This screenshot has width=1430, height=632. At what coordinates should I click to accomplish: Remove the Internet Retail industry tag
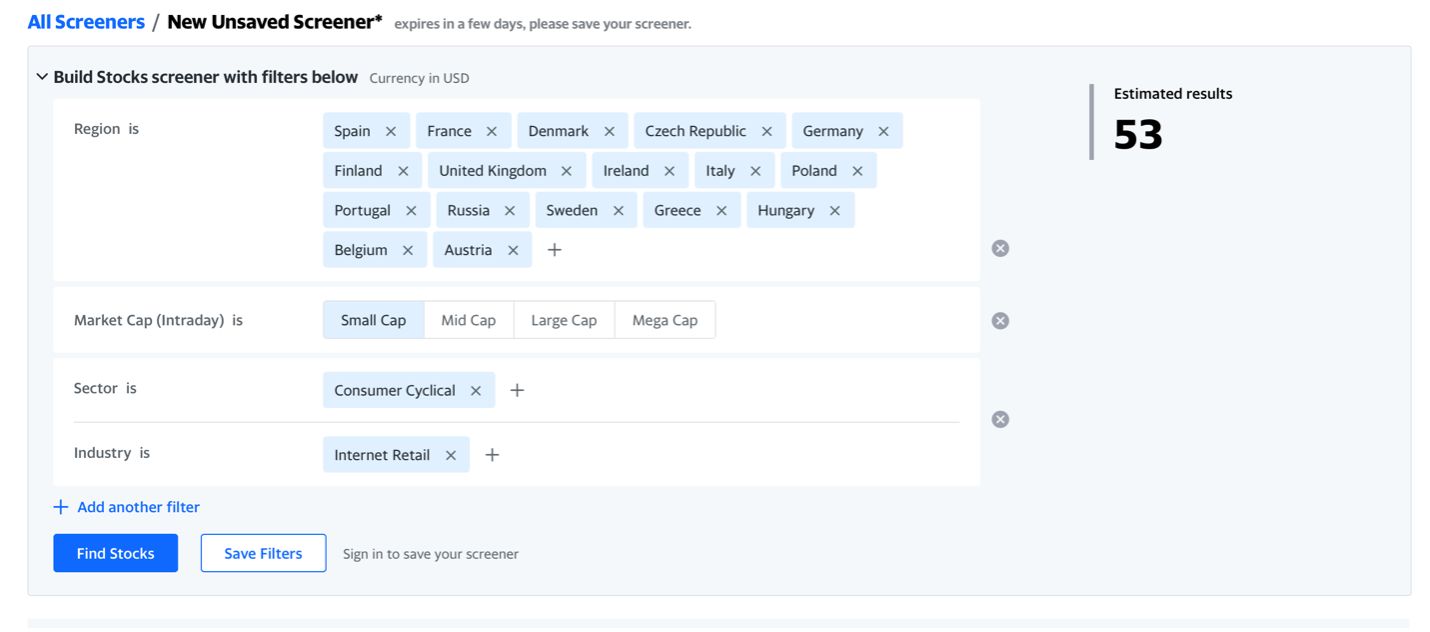coord(451,455)
